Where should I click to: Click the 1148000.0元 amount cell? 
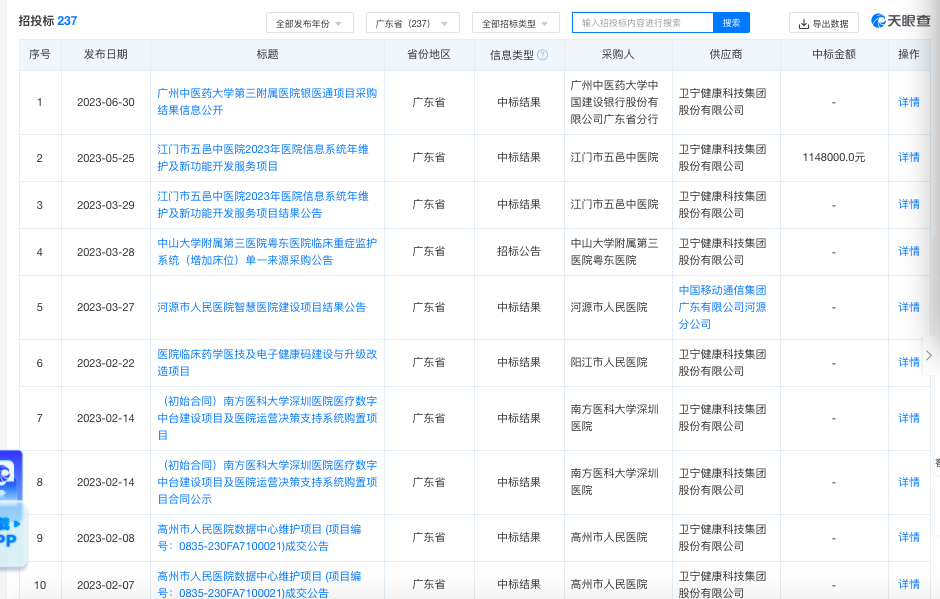click(834, 158)
